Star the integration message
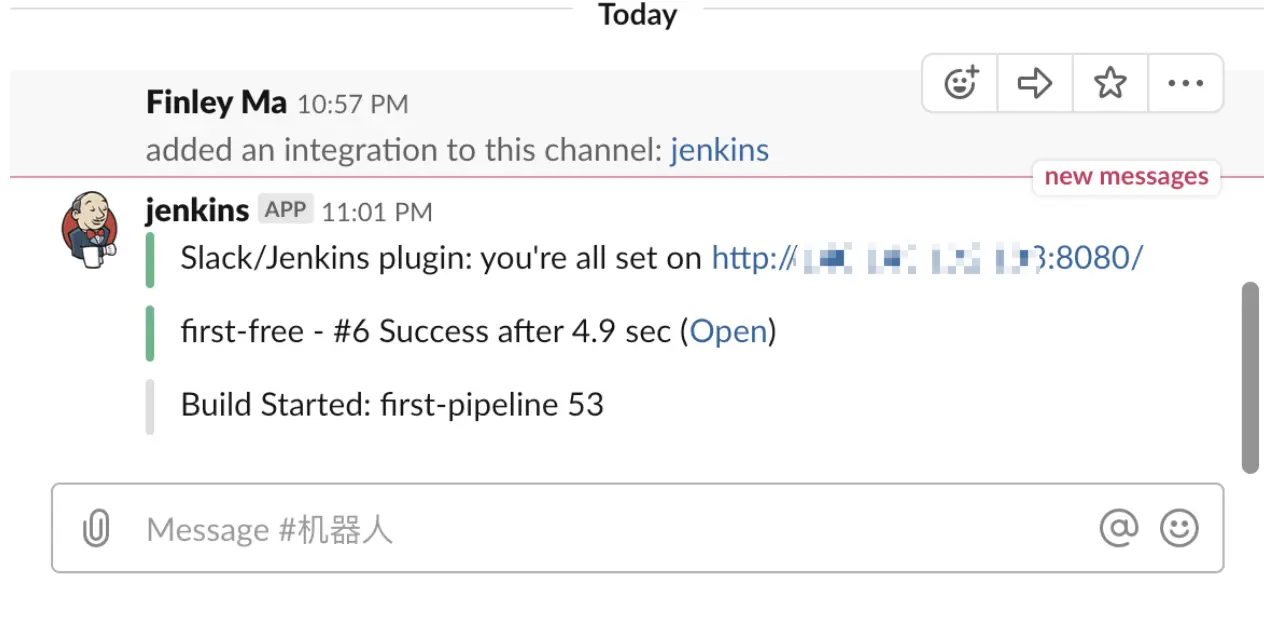The height and width of the screenshot is (620, 1264). [1110, 83]
